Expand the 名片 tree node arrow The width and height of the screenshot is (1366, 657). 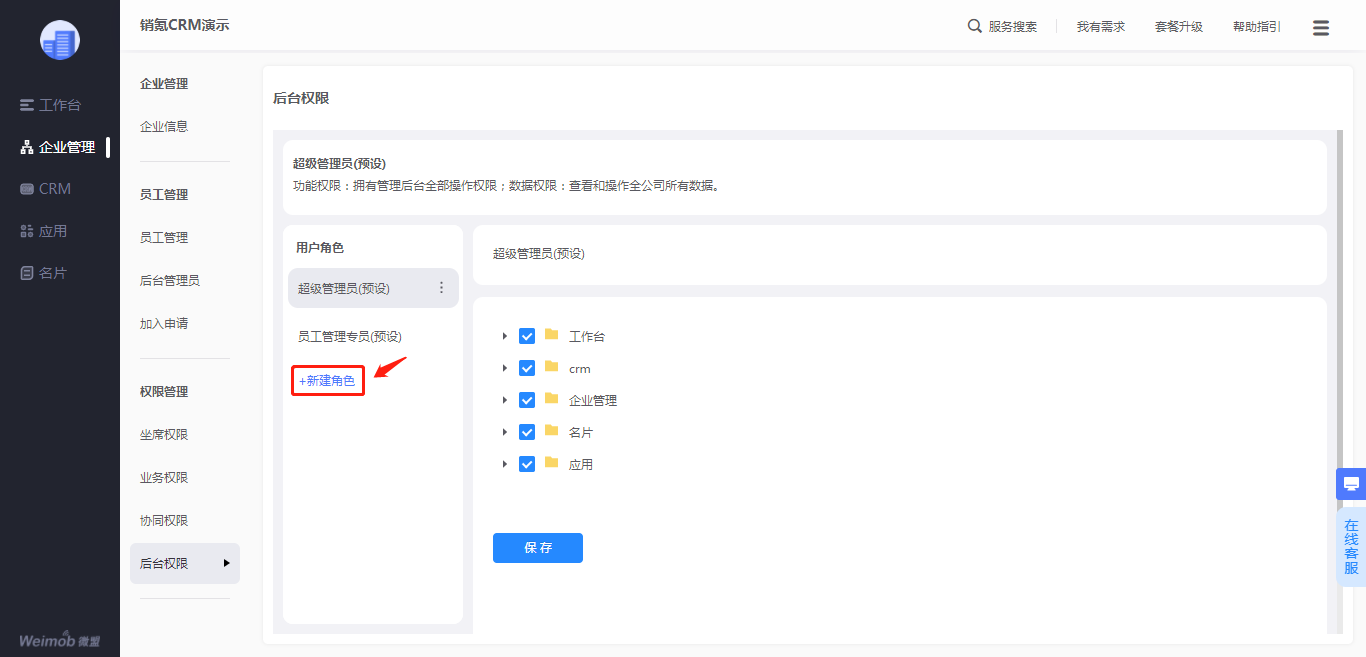click(505, 432)
